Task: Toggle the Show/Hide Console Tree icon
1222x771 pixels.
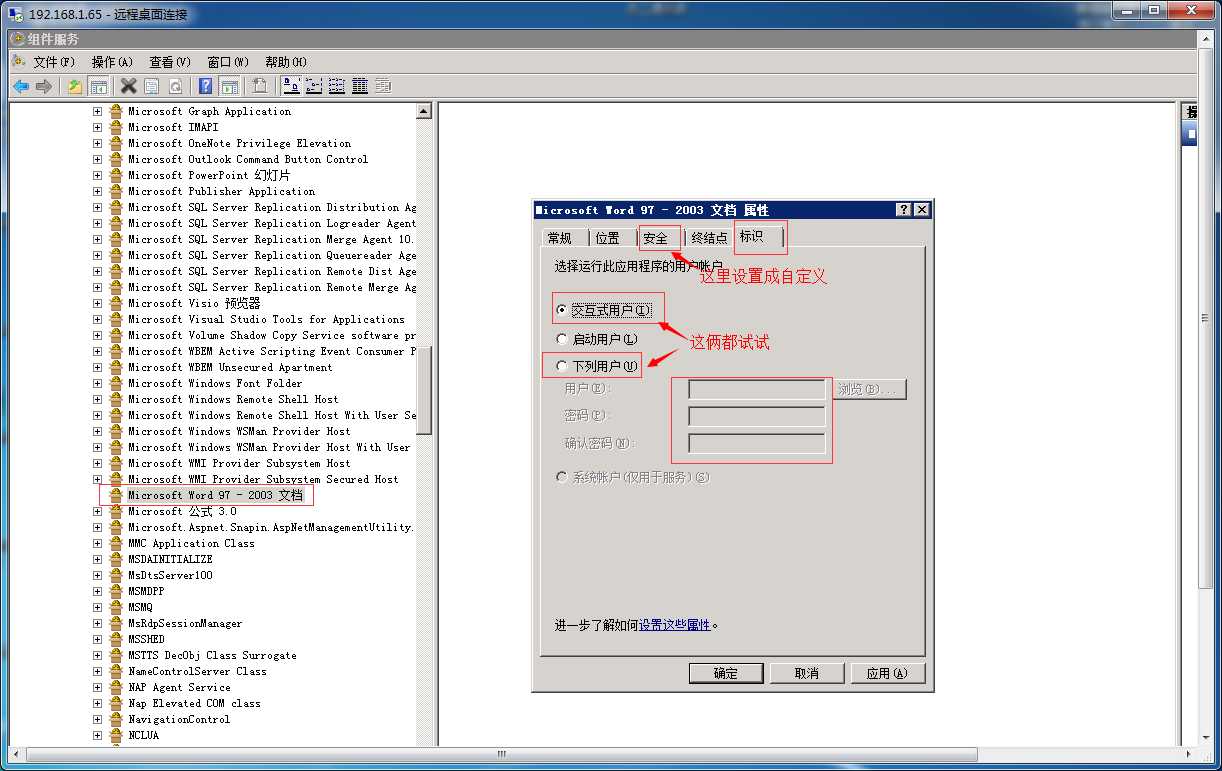Action: [98, 87]
